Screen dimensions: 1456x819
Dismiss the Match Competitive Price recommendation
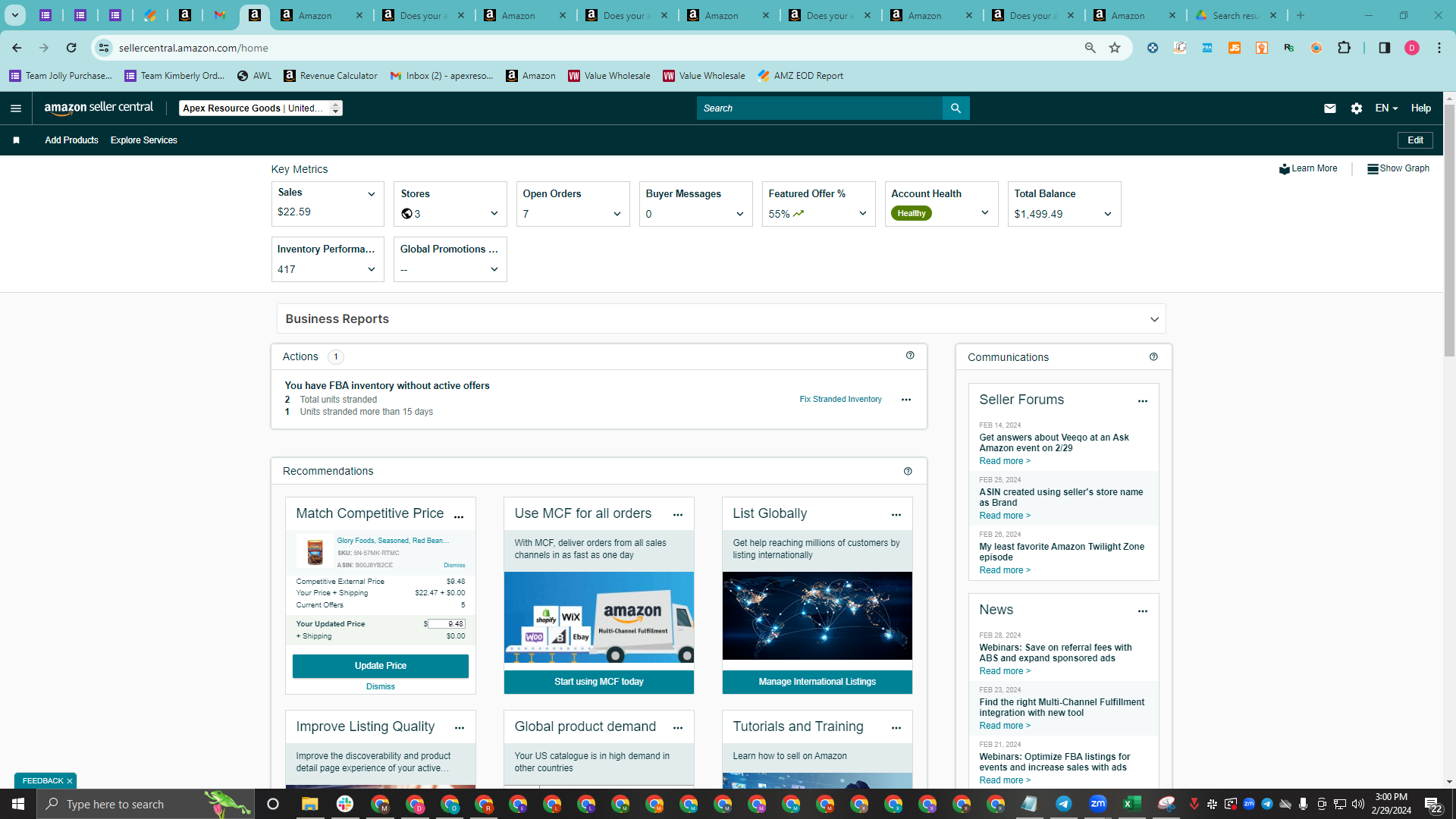(x=381, y=686)
